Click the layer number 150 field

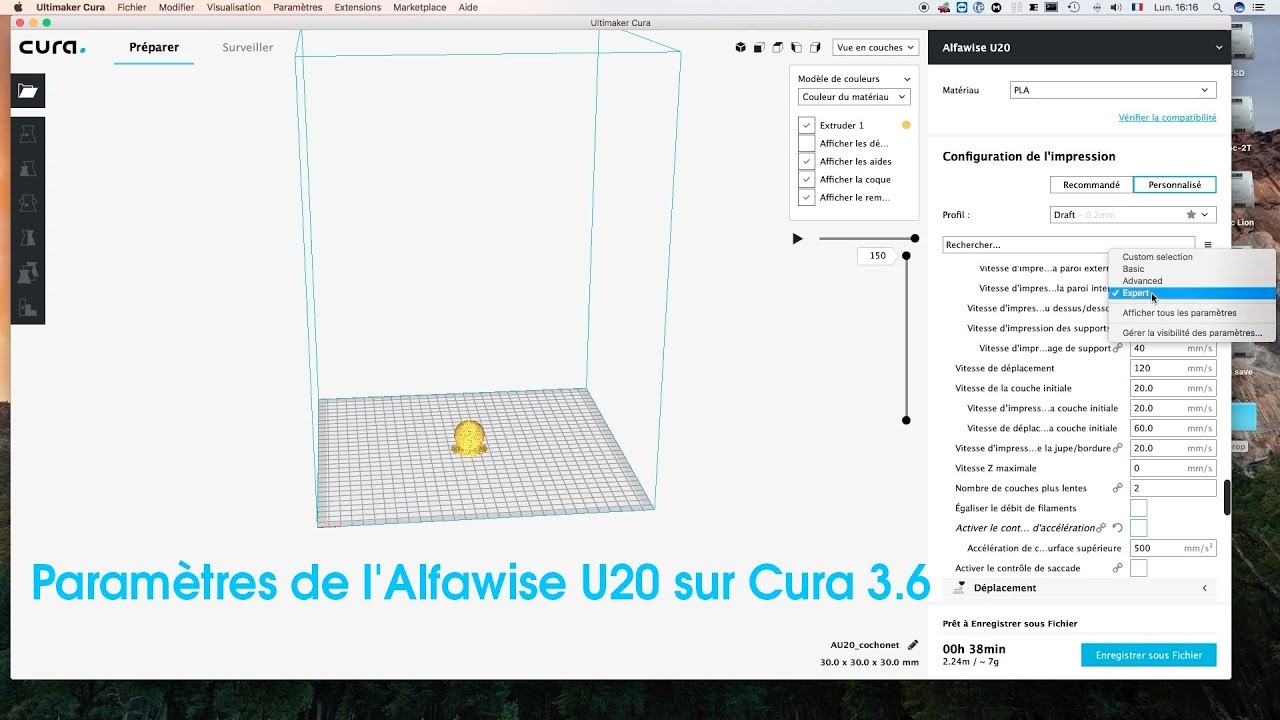877,255
